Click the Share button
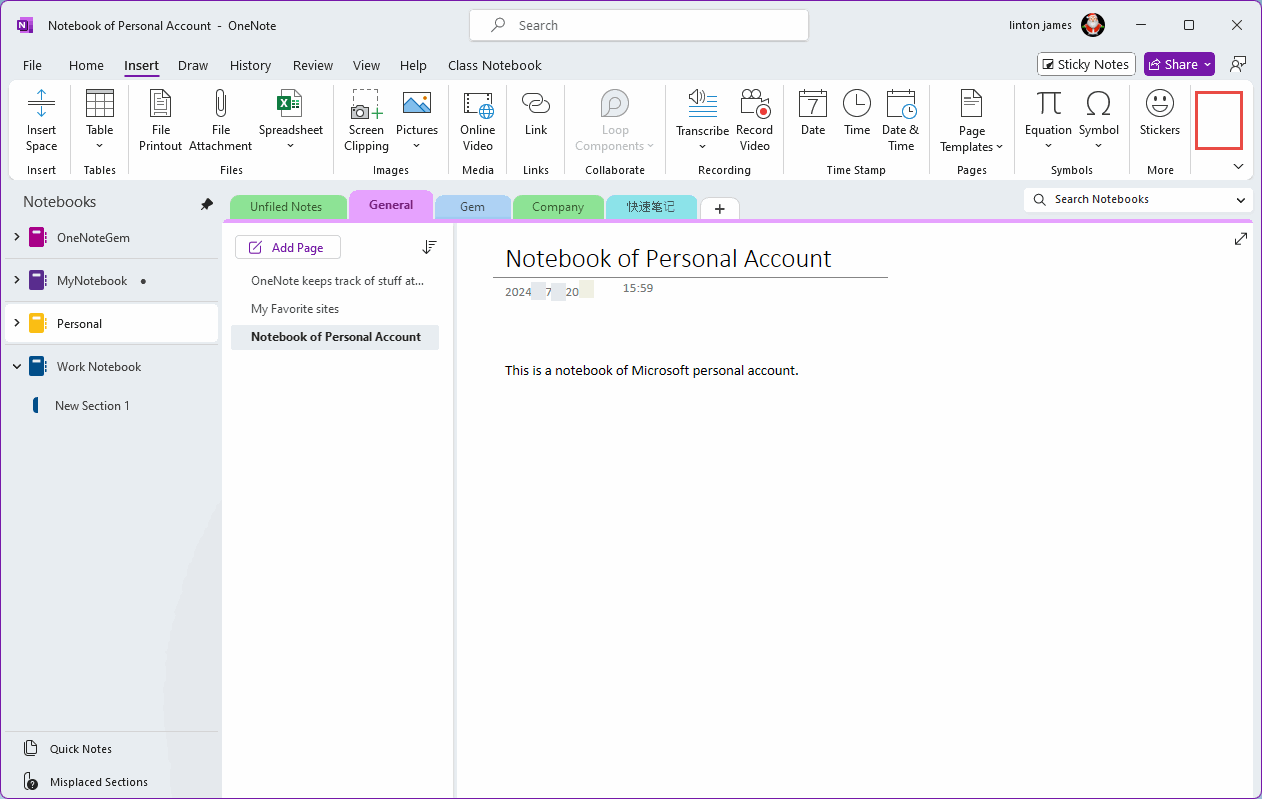 tap(1179, 64)
